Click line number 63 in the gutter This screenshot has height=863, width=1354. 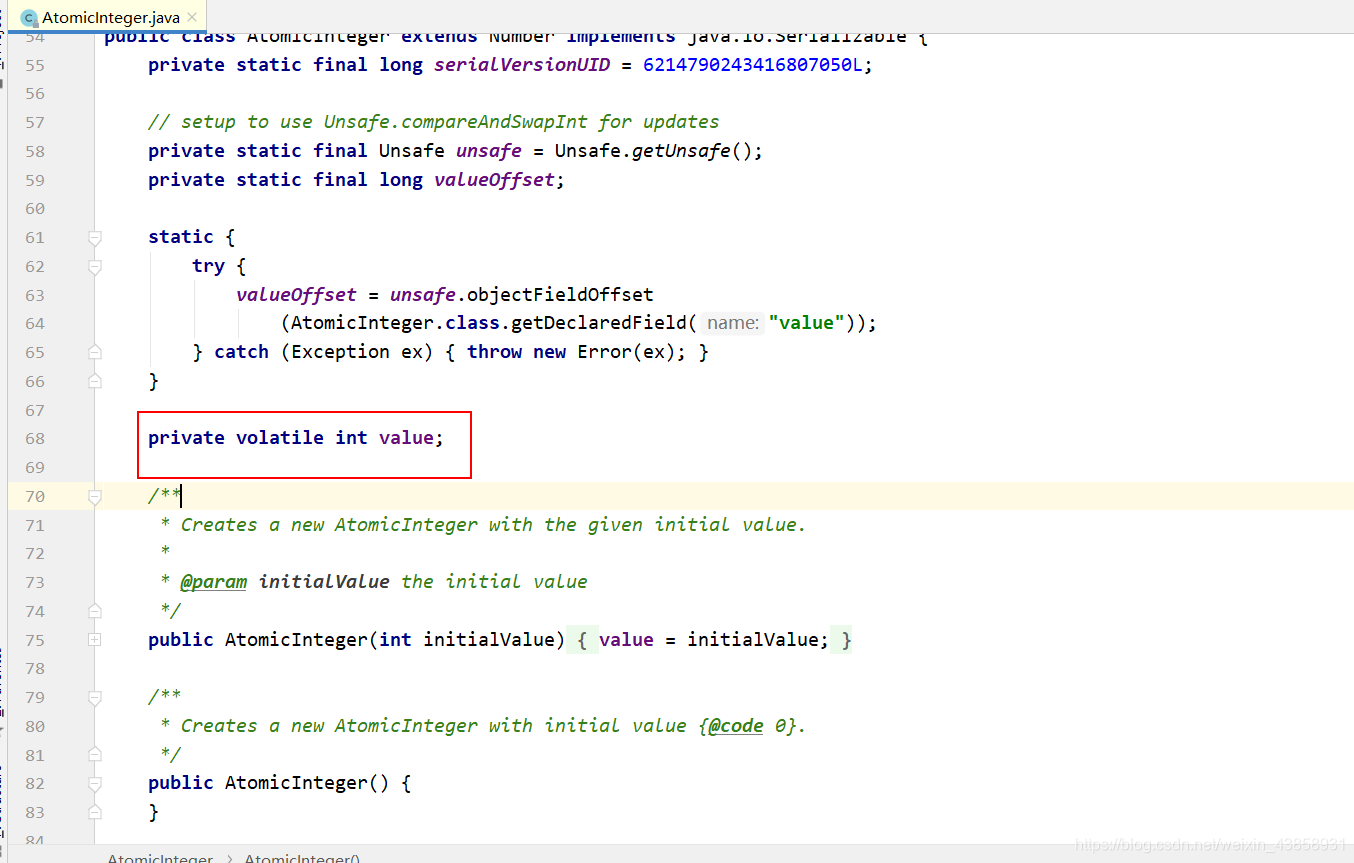(x=35, y=295)
